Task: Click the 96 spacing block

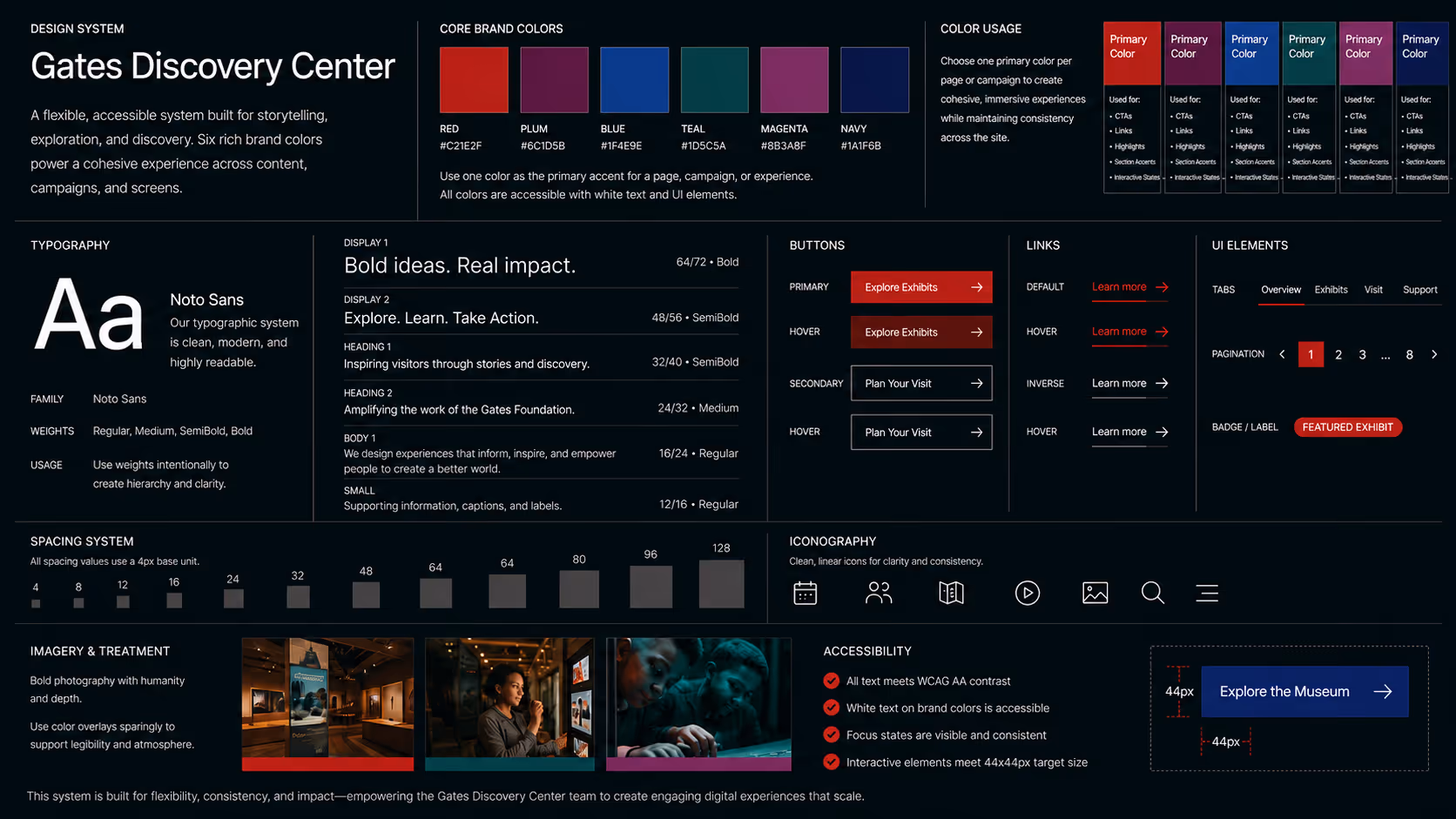Action: pos(650,587)
